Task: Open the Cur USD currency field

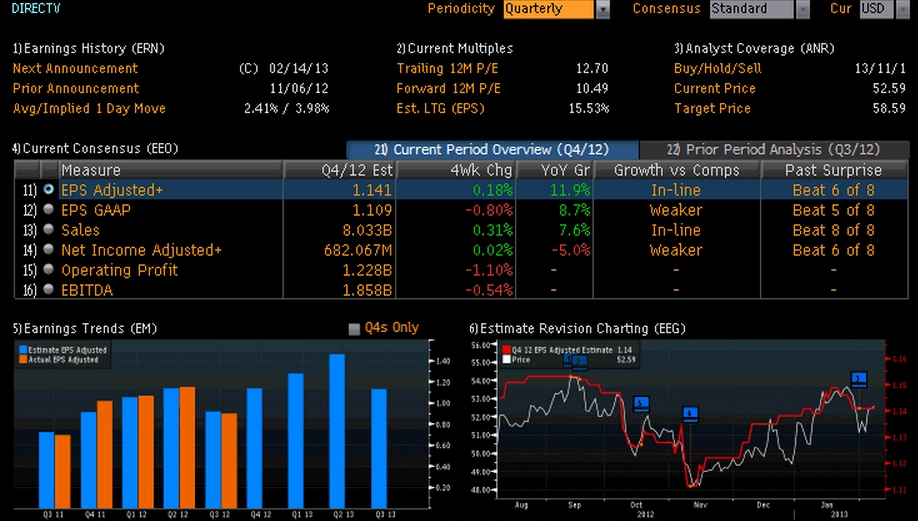Action: pyautogui.click(x=876, y=9)
